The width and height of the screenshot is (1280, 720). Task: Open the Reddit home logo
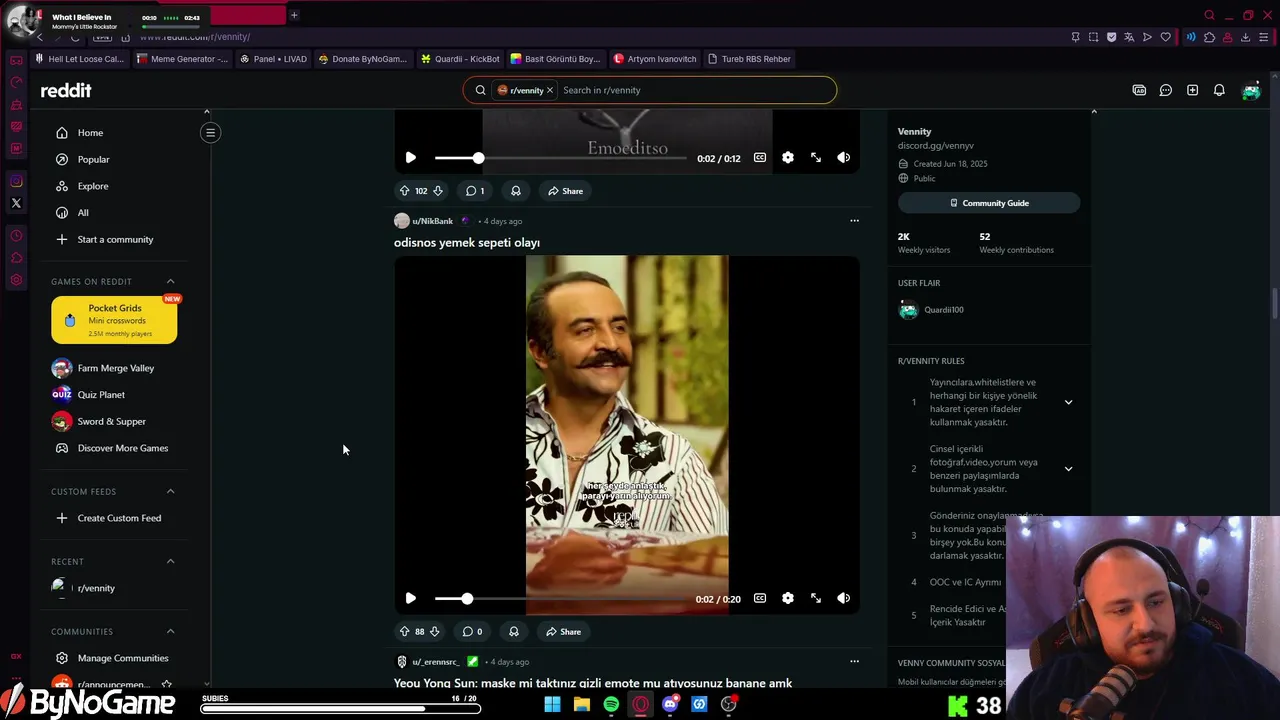coord(66,90)
